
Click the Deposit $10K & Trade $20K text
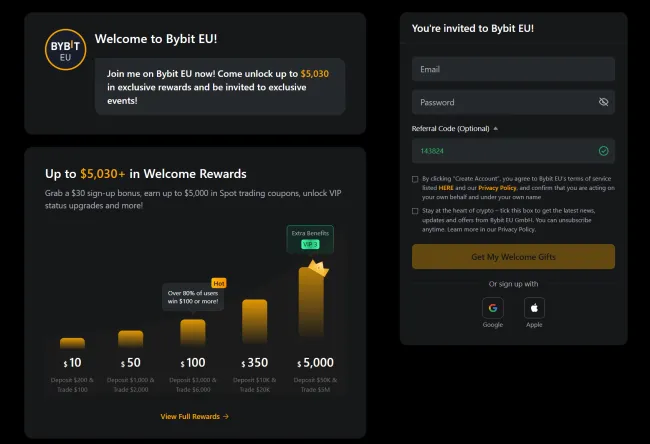click(255, 385)
